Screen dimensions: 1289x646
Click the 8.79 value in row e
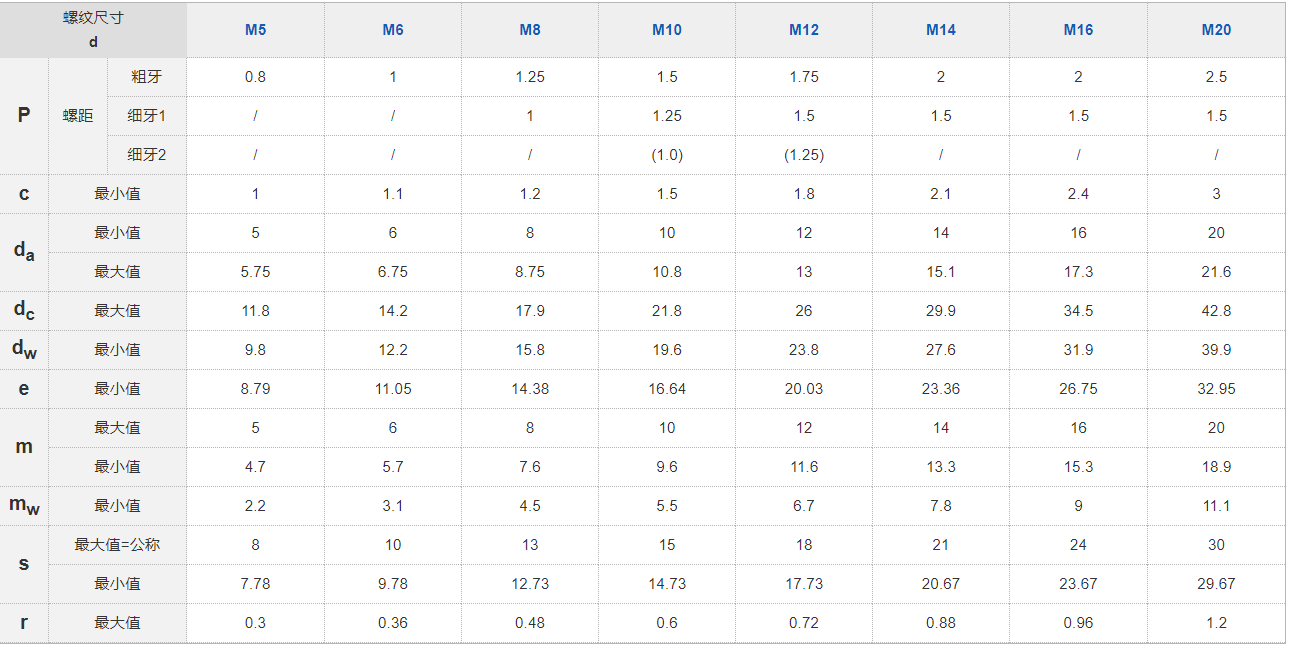255,389
